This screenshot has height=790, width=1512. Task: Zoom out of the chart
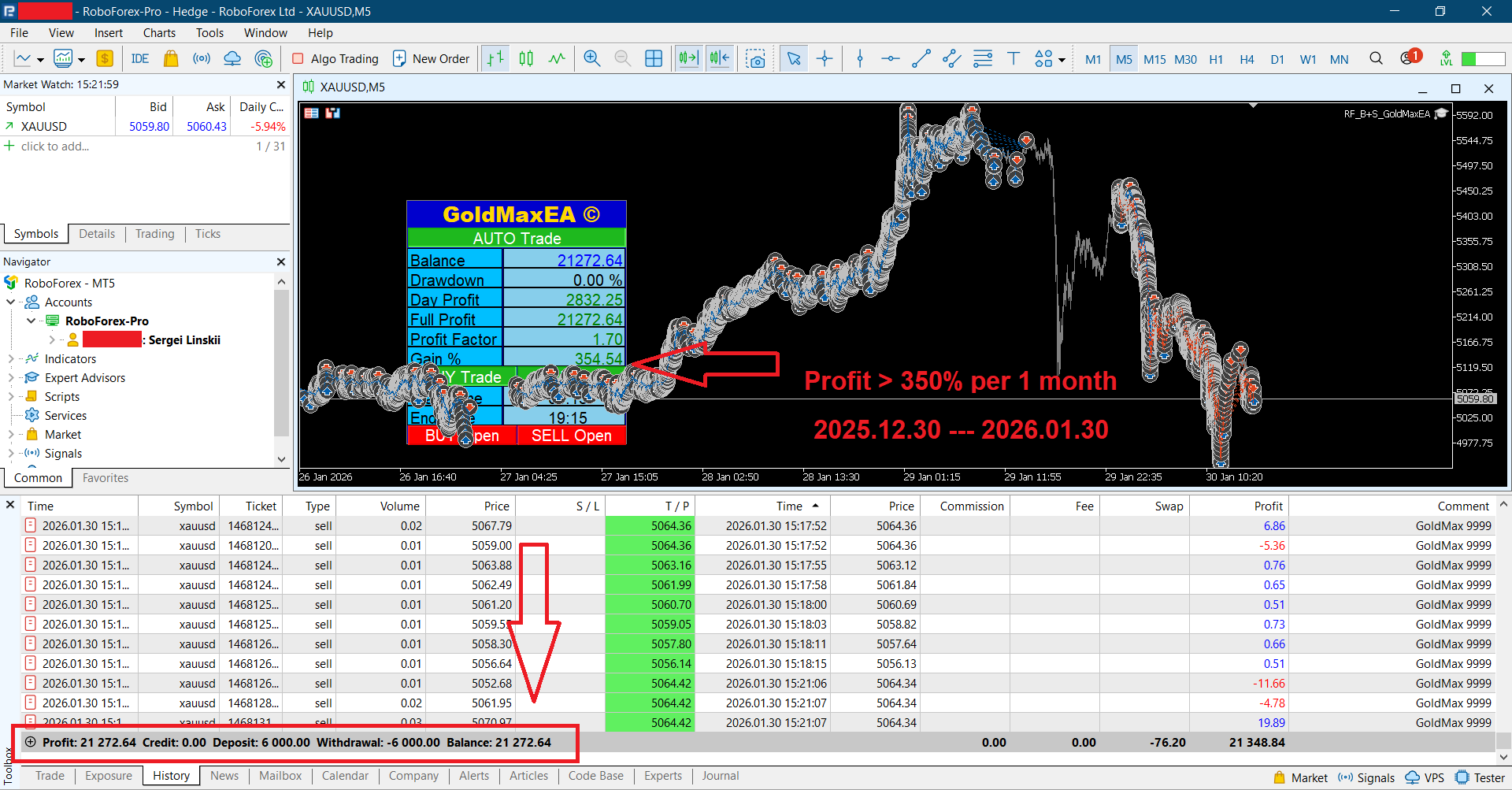(622, 58)
